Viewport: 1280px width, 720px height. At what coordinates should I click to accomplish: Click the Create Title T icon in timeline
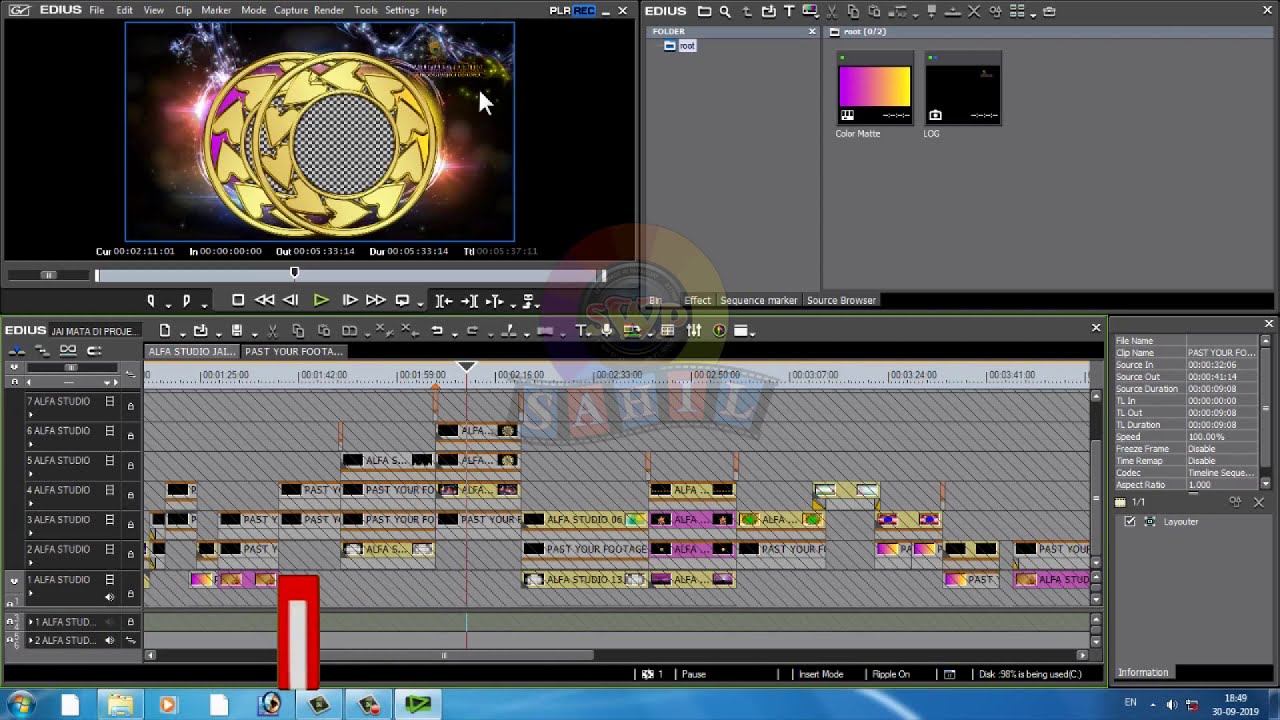(x=581, y=330)
